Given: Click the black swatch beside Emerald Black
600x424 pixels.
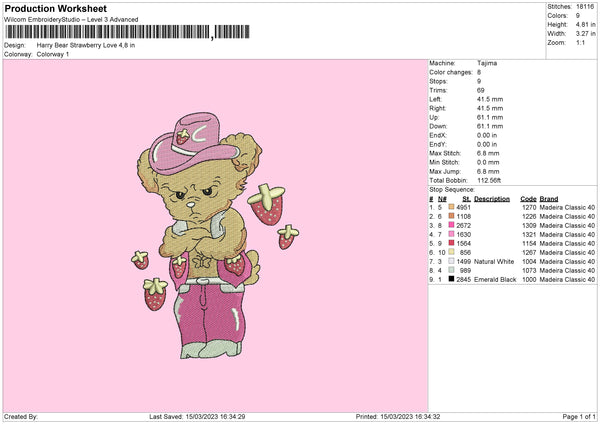Looking at the screenshot, I should pos(451,279).
